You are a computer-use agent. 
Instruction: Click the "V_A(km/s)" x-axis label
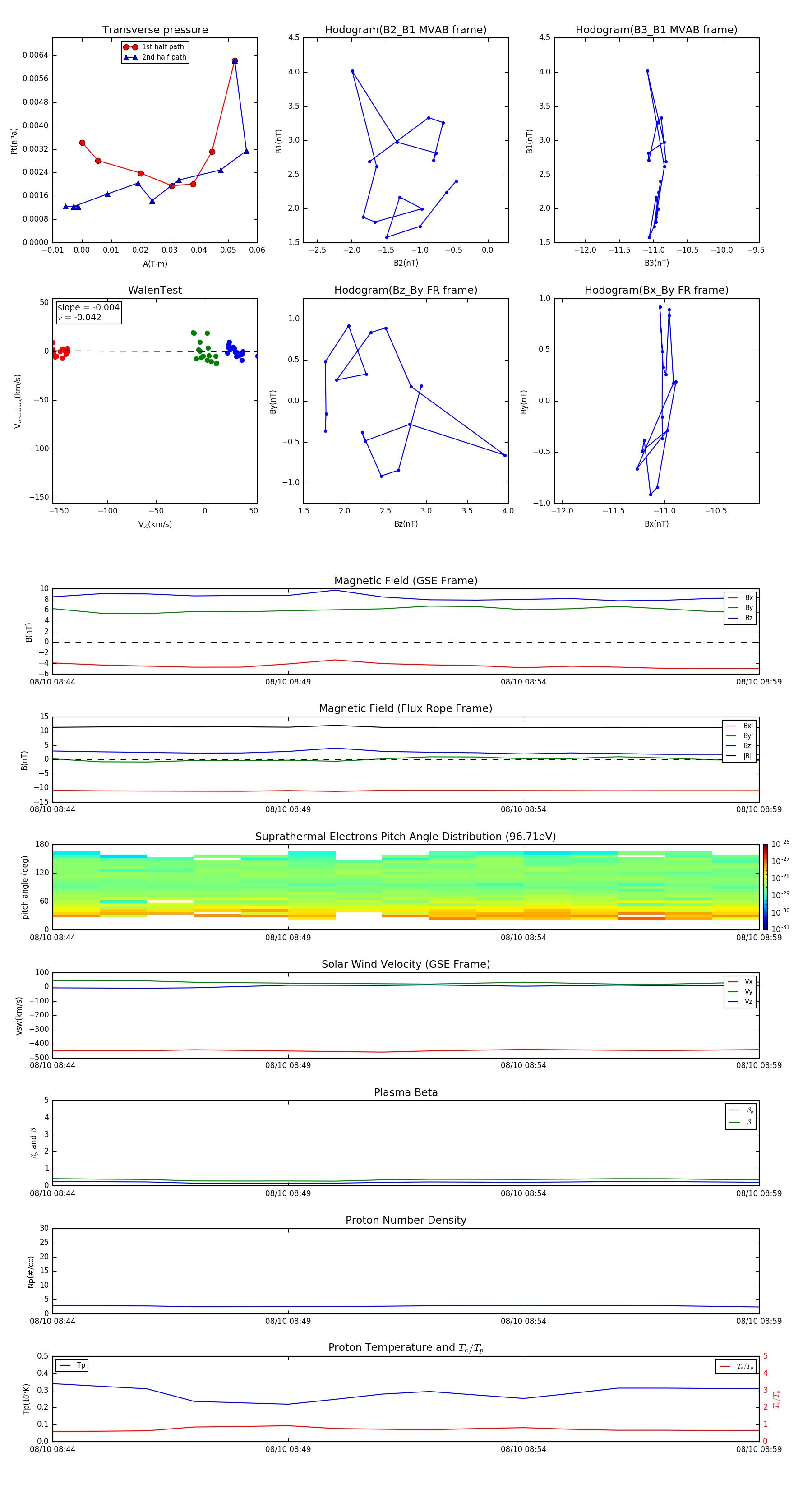155,524
